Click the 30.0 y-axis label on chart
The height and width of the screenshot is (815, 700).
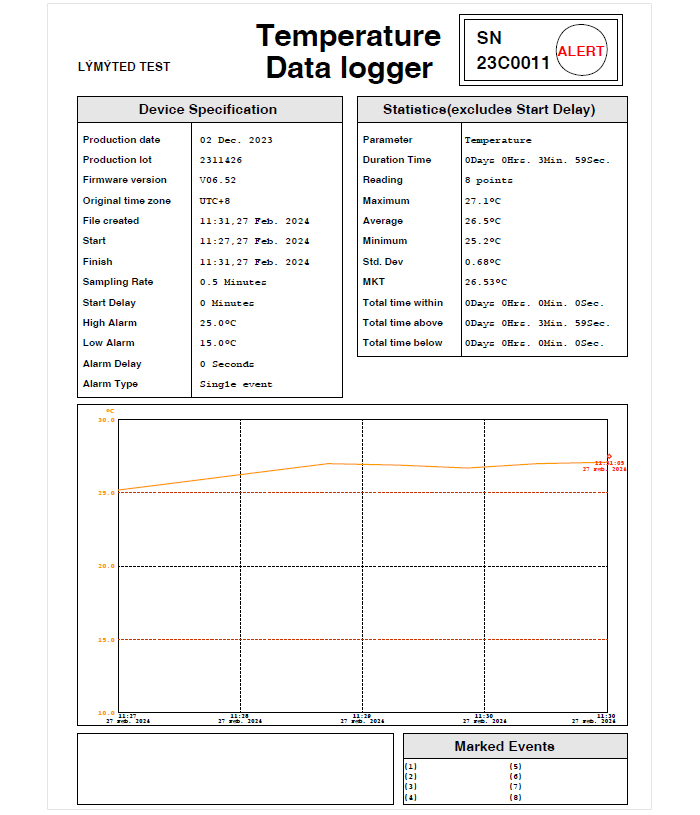[x=106, y=420]
